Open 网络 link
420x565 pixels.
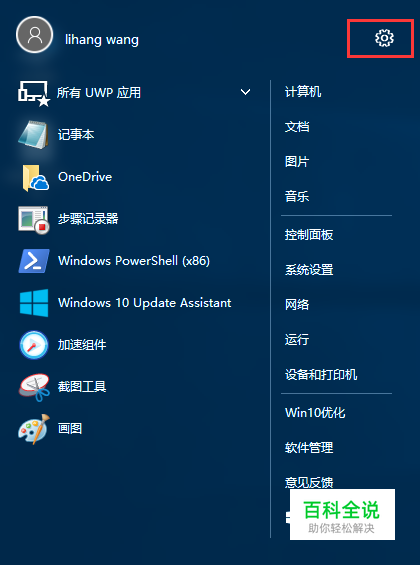coord(297,304)
